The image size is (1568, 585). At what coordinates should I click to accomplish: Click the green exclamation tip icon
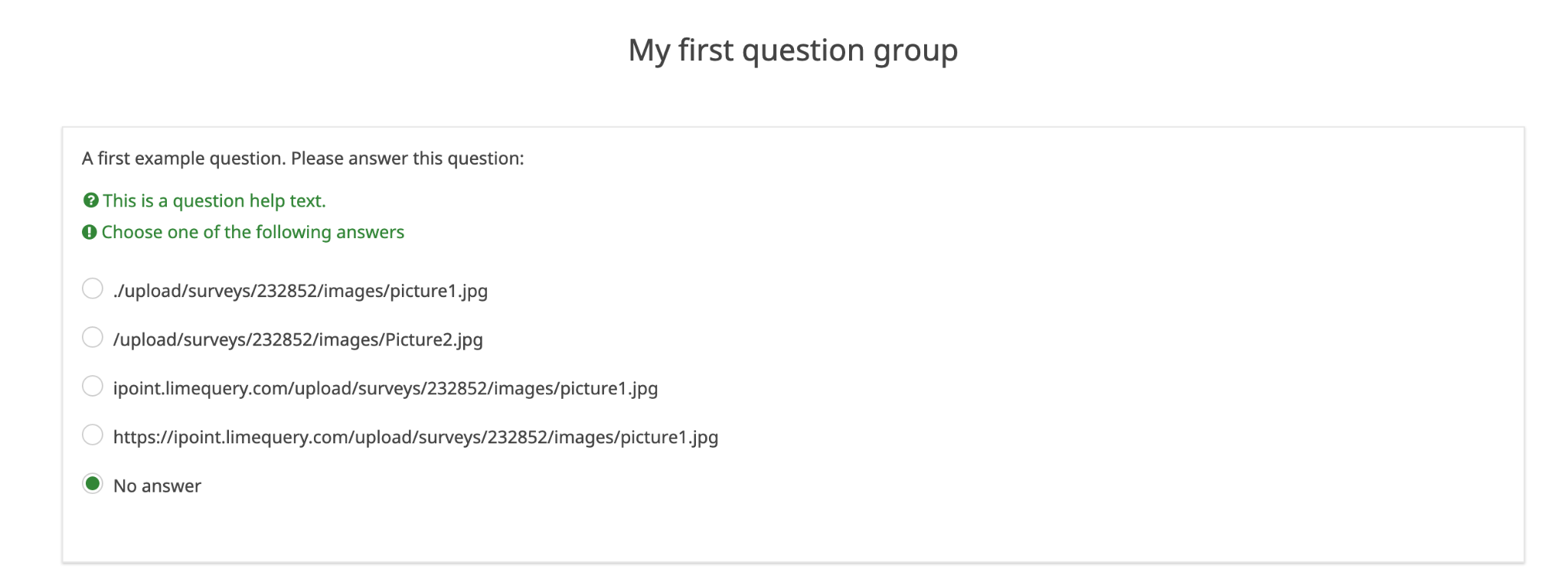coord(90,232)
